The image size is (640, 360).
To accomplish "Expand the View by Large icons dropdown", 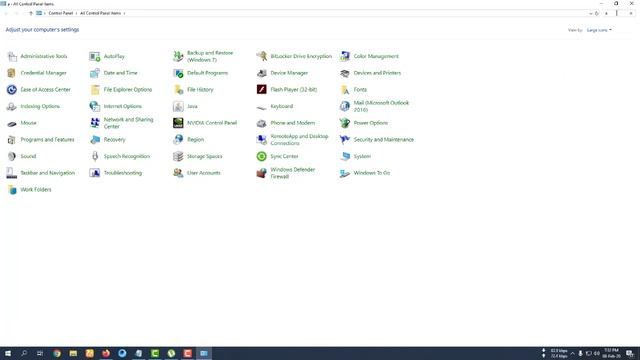I will coord(599,30).
